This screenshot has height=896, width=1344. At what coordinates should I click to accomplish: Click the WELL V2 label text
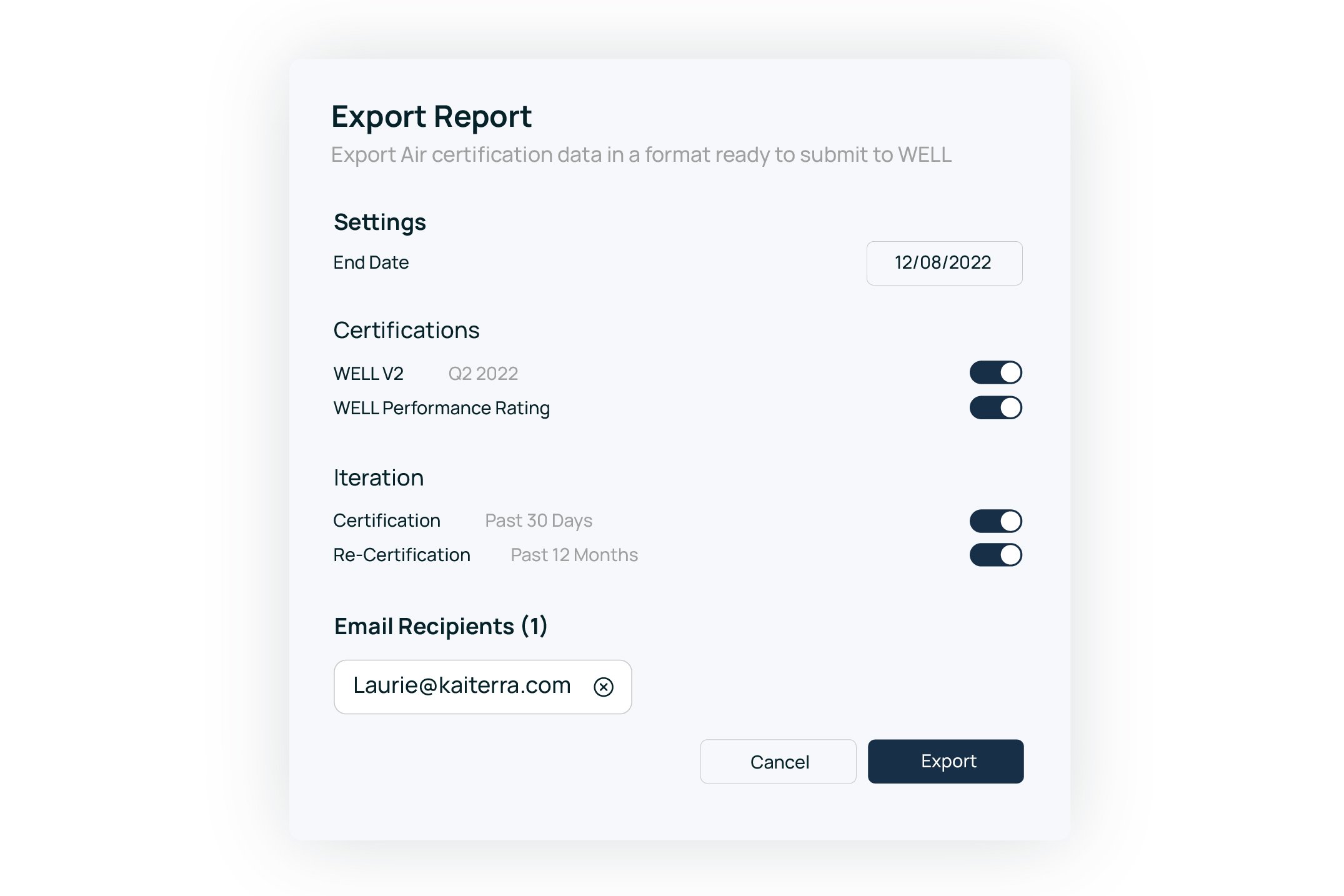(368, 374)
